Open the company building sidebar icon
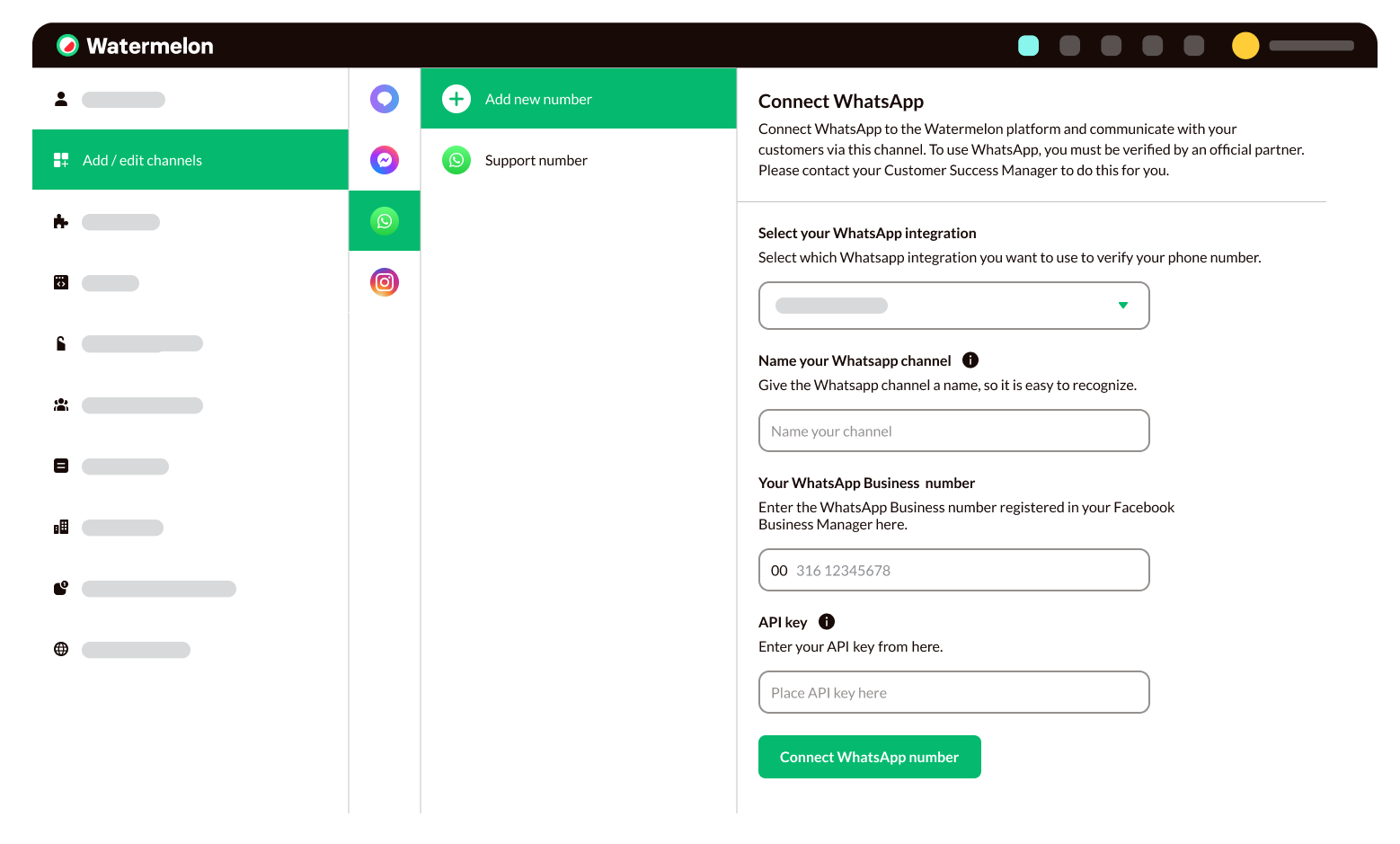 click(x=61, y=527)
